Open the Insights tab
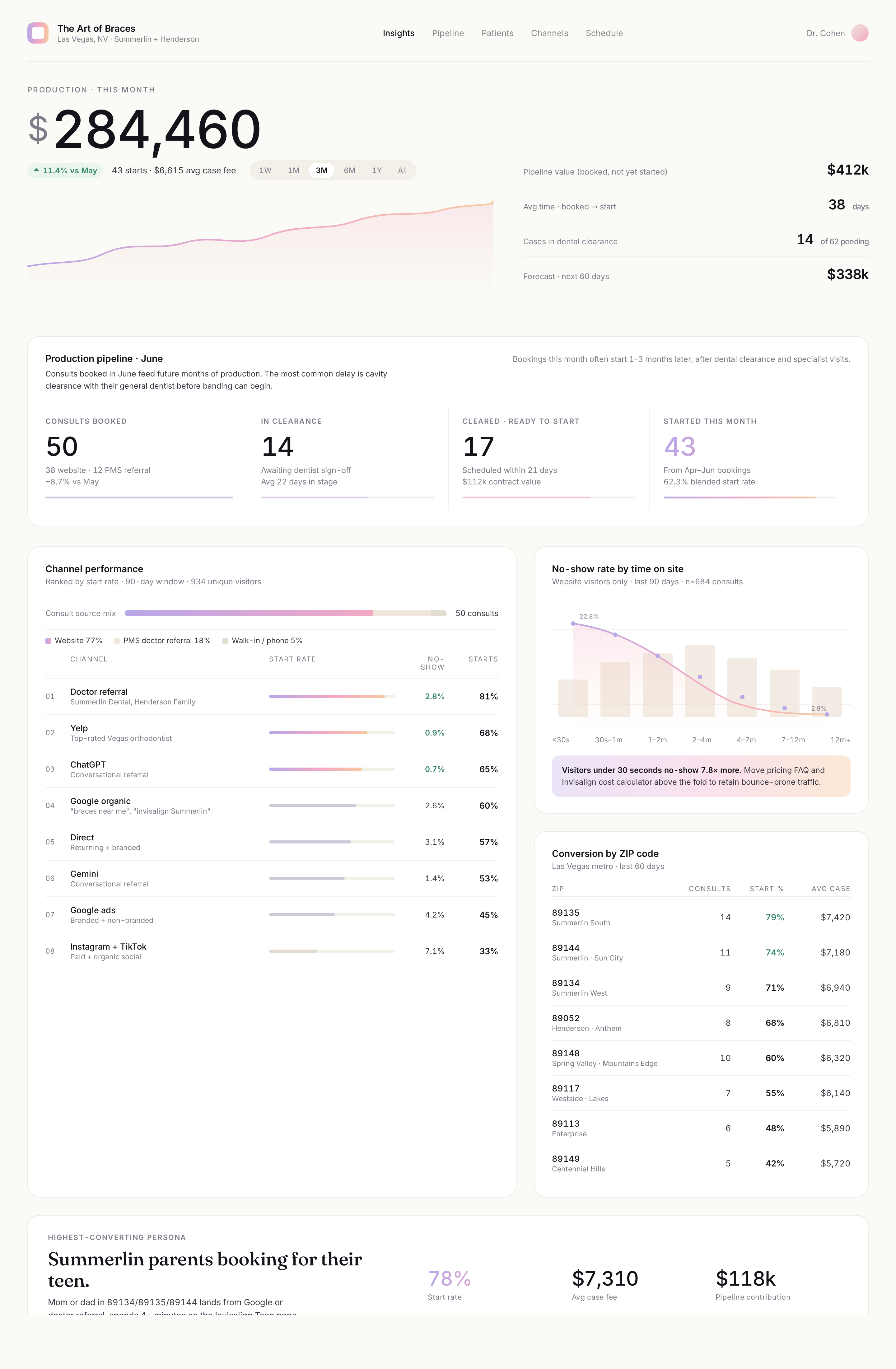This screenshot has height=1369, width=896. (399, 33)
